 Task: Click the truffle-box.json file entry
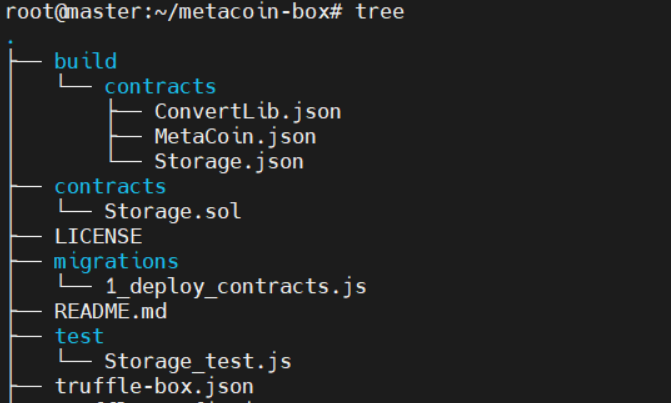pyautogui.click(x=154, y=386)
